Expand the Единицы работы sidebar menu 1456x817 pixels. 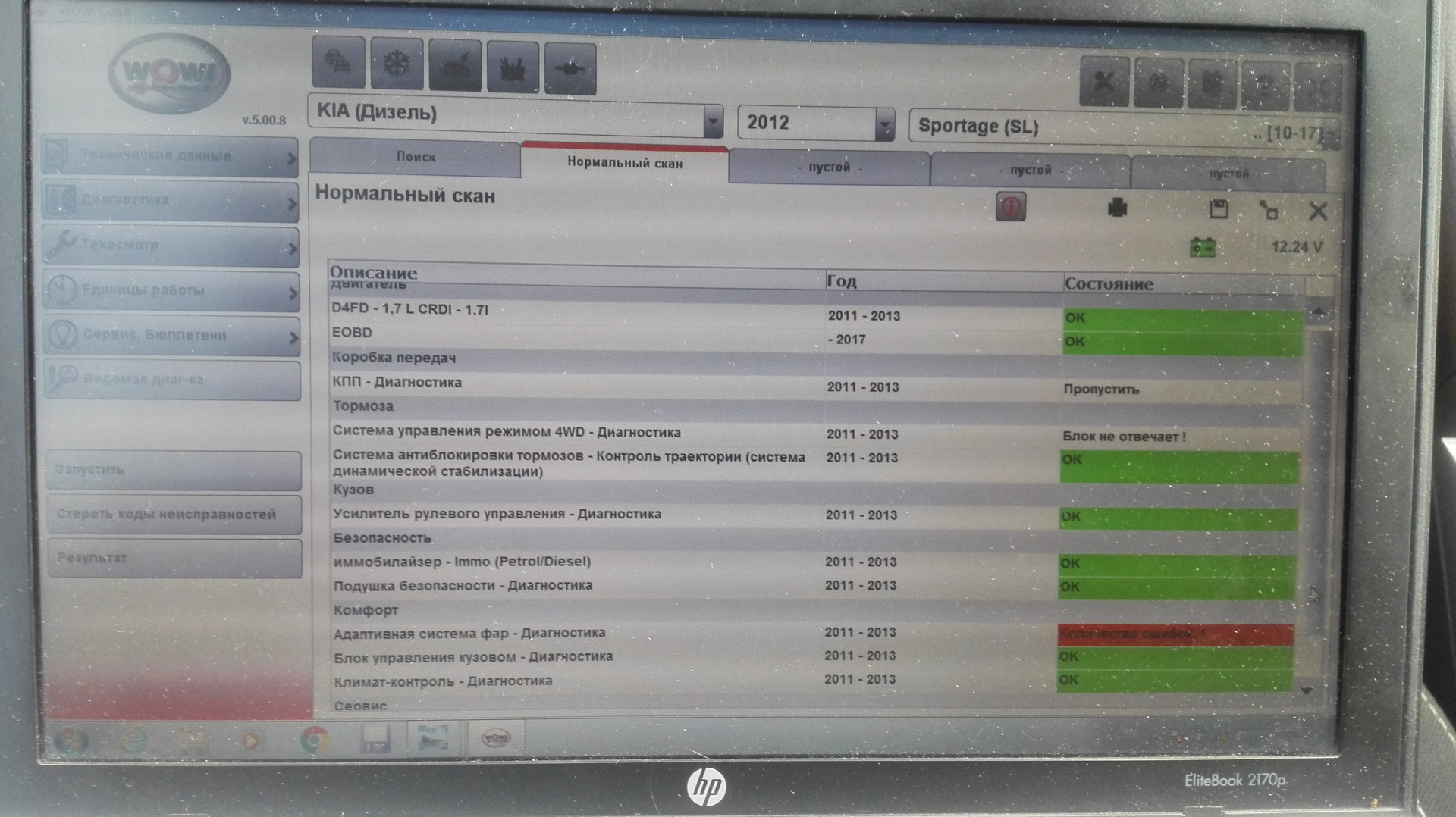[171, 290]
